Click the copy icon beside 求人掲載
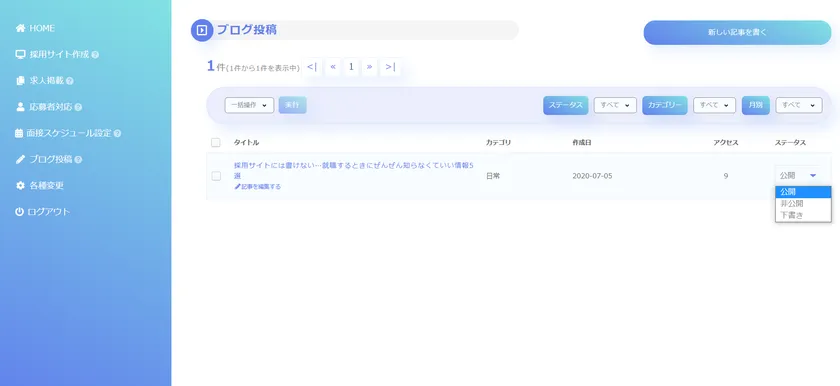This screenshot has width=840, height=386. (20, 81)
